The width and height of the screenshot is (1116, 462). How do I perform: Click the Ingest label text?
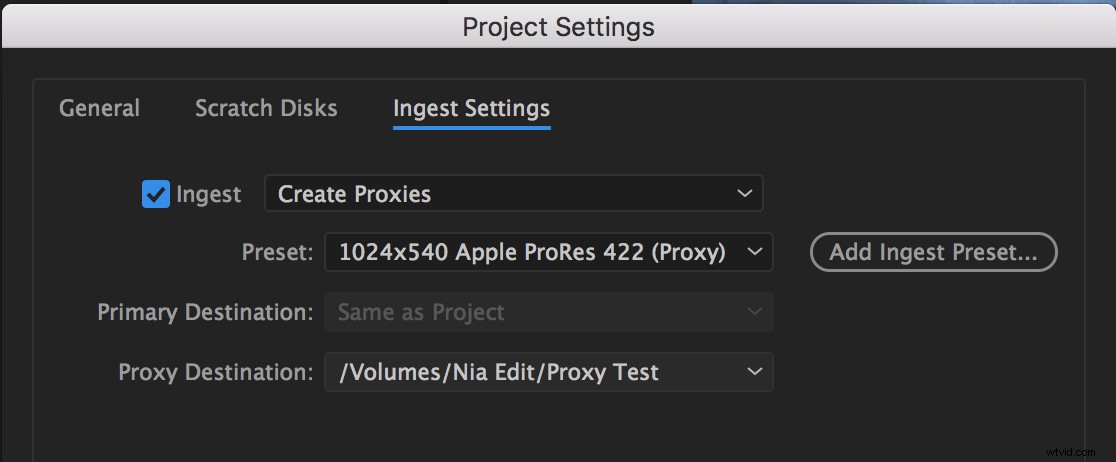pos(209,194)
